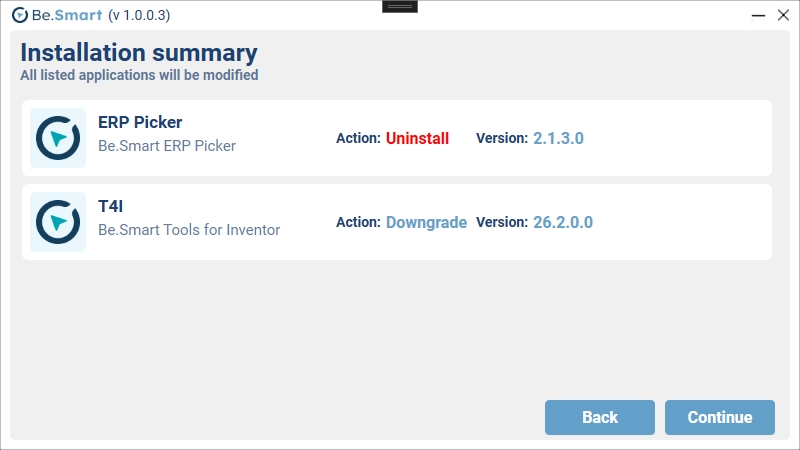The width and height of the screenshot is (800, 450).
Task: Click the subtitle about modified applications
Action: click(139, 75)
